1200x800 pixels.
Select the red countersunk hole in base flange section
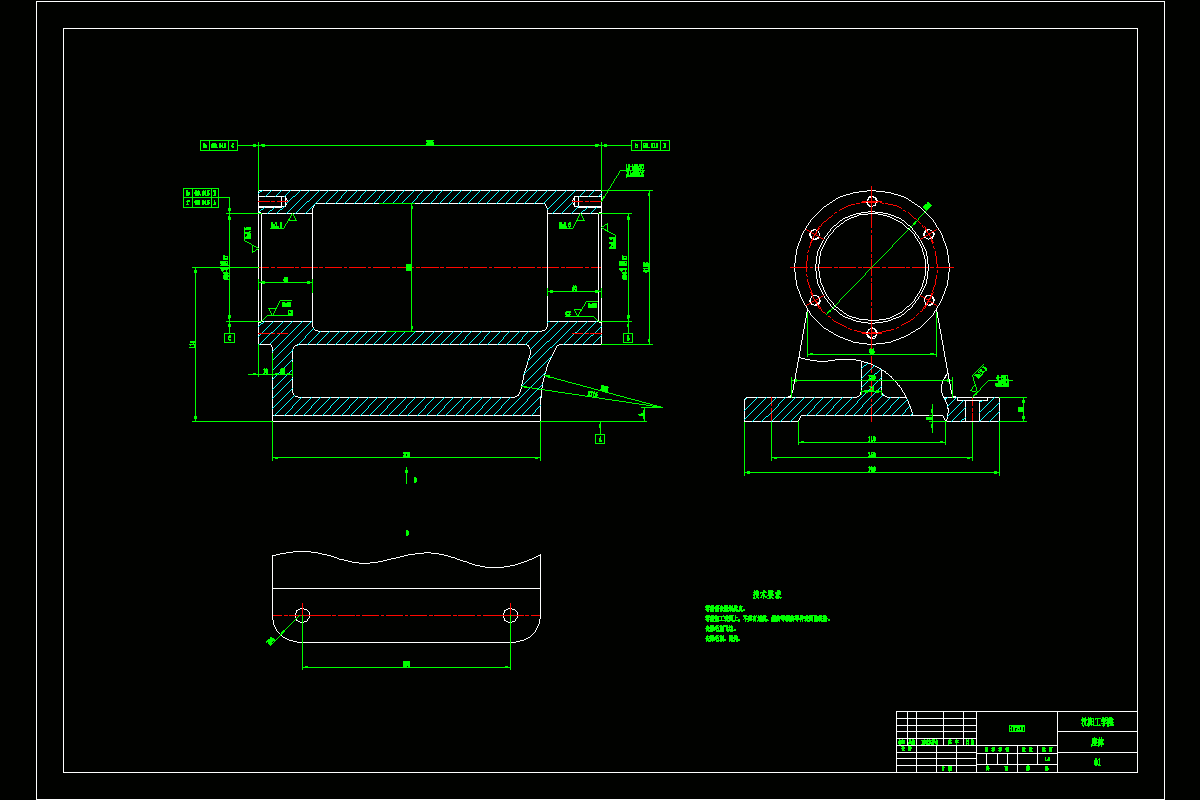tap(971, 409)
